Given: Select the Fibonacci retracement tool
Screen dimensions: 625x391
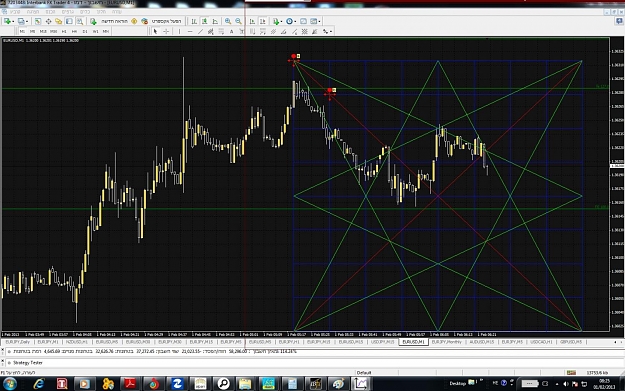Looking at the screenshot, I should pos(221,31).
